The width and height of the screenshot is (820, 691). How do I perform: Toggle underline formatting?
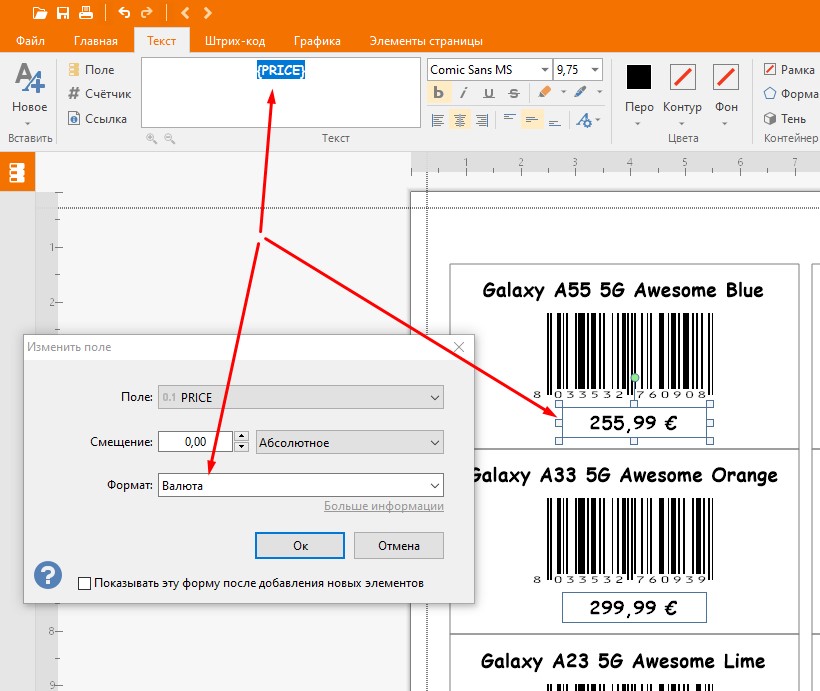point(488,93)
